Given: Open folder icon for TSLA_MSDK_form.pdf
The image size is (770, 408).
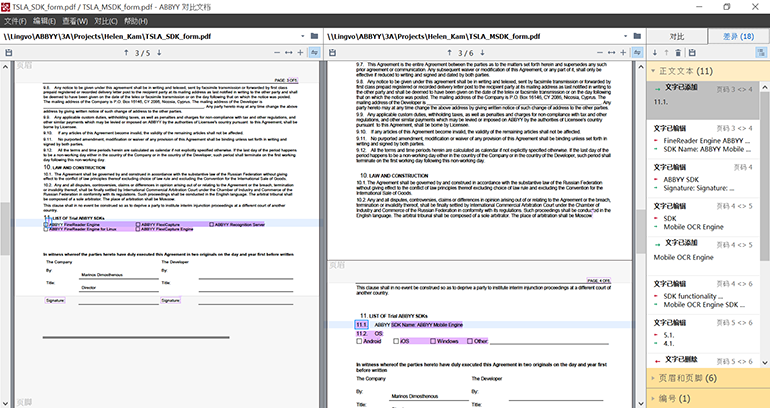Looking at the screenshot, I should (x=635, y=36).
